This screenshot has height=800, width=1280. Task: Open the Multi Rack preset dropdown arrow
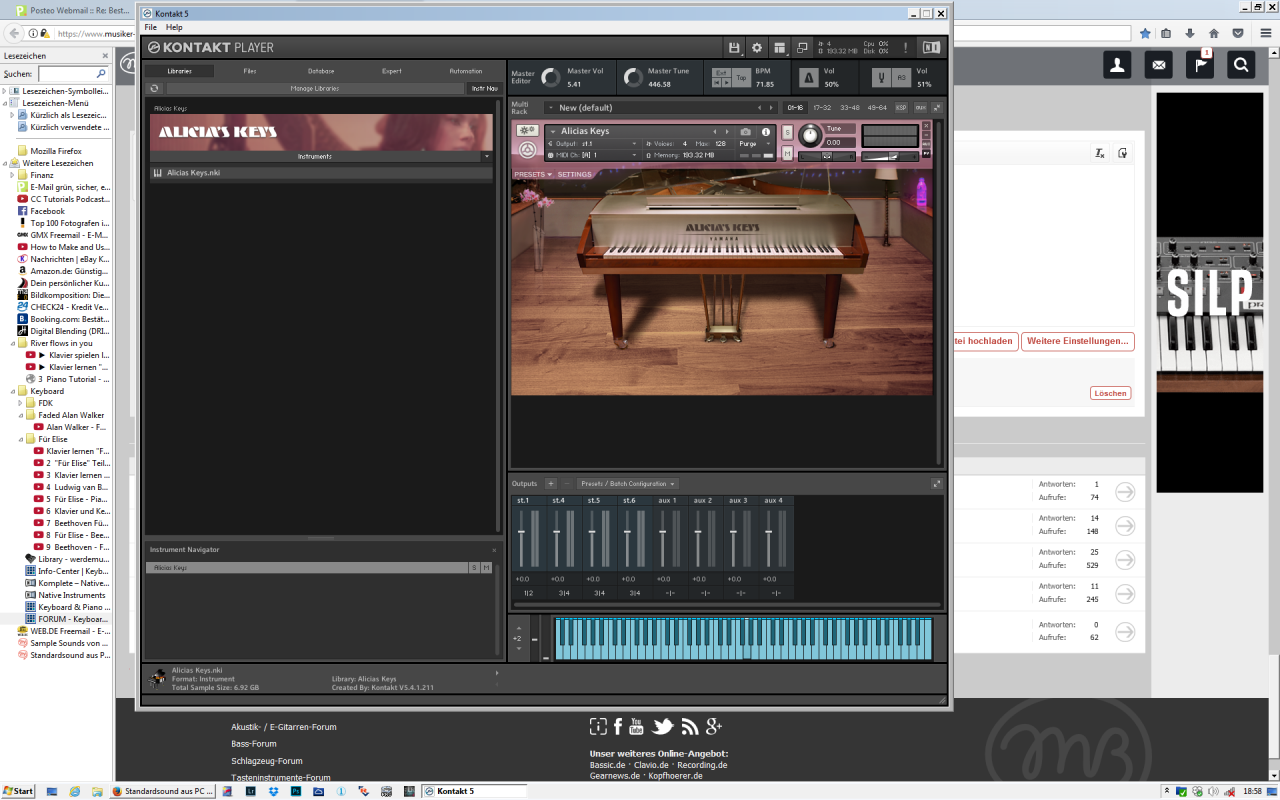(550, 107)
